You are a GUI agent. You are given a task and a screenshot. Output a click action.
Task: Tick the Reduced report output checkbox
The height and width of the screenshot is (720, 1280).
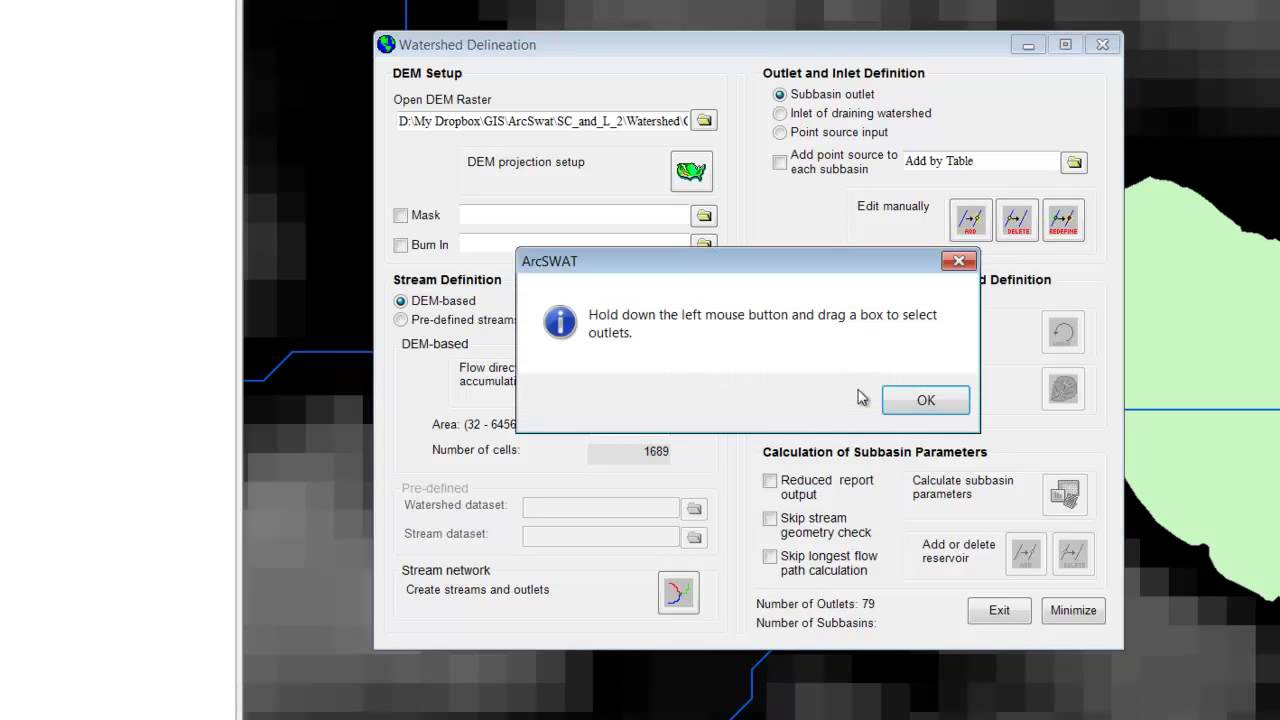770,481
